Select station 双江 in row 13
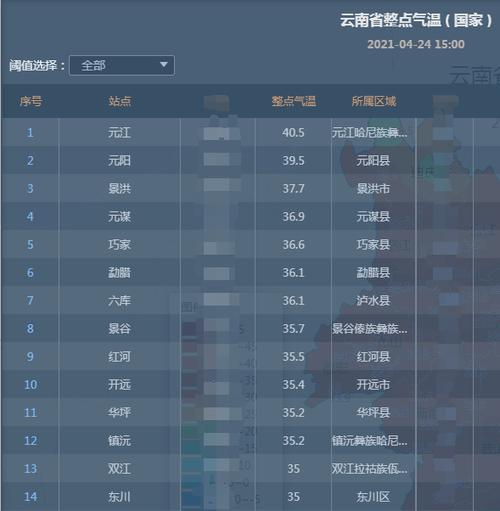500x511 pixels. (119, 469)
